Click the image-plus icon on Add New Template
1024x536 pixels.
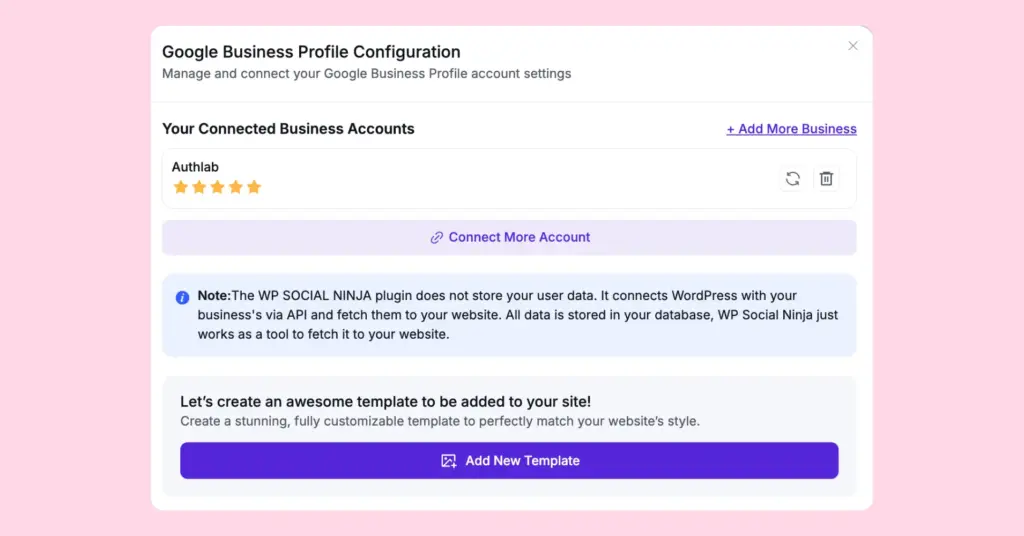[x=449, y=461]
